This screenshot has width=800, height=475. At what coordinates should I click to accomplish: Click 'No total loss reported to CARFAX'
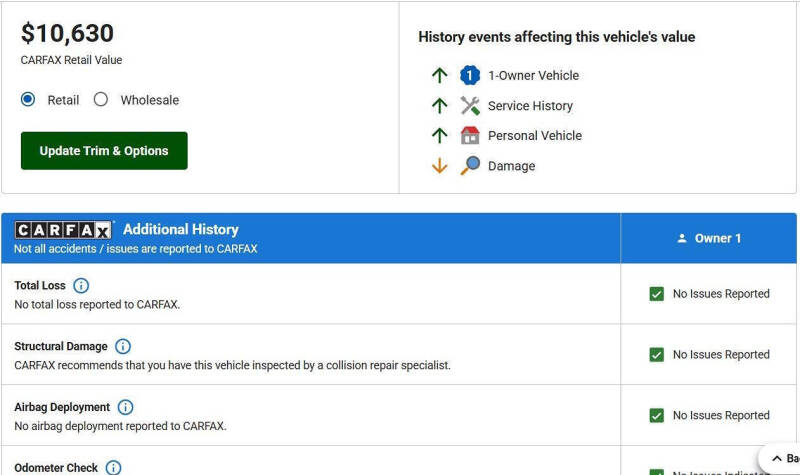(x=97, y=305)
